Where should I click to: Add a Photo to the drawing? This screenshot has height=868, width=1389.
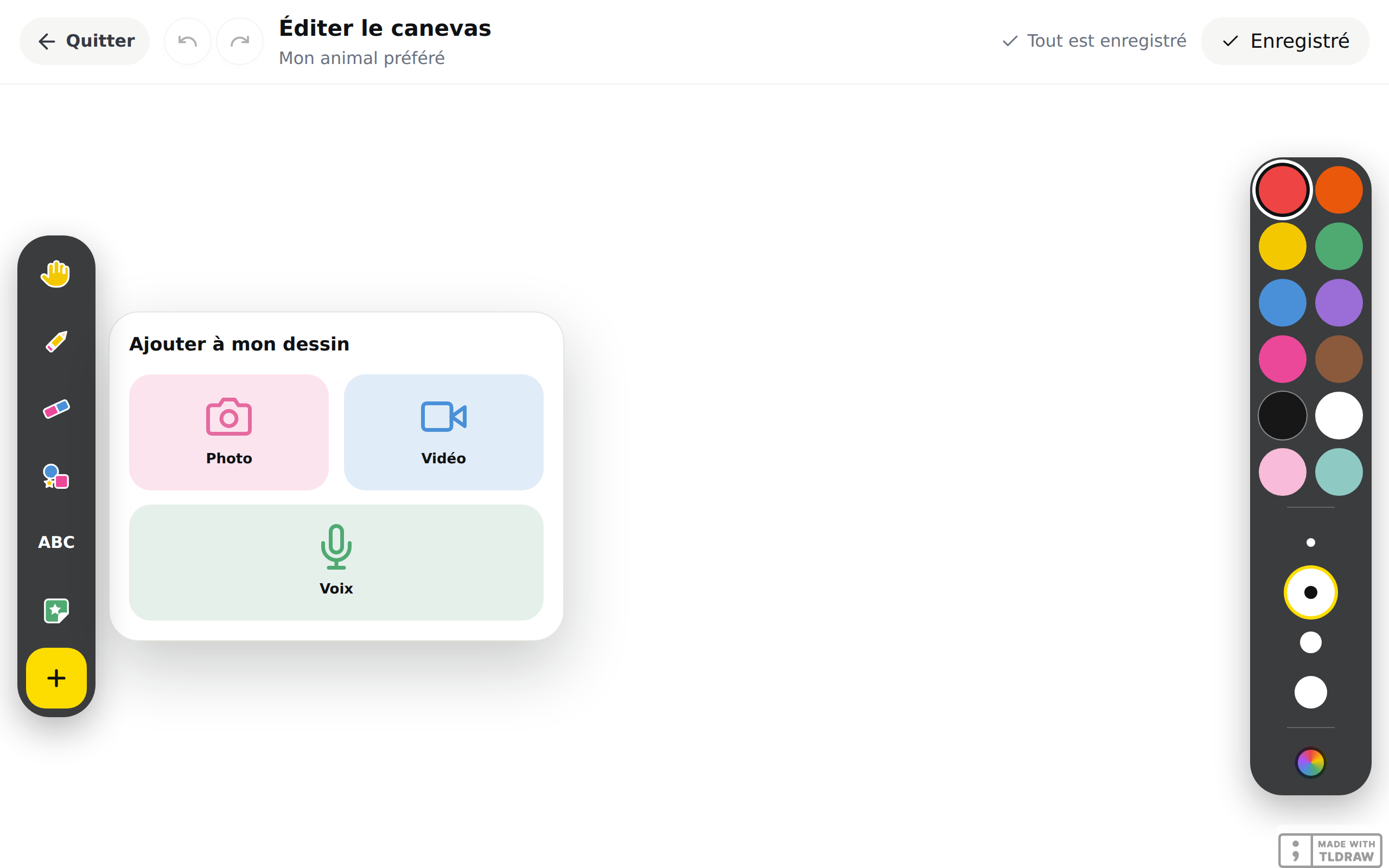(229, 432)
